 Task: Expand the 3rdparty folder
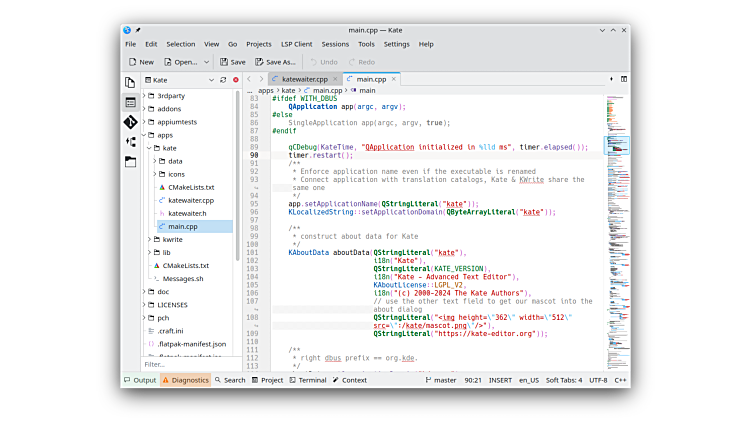click(x=146, y=96)
